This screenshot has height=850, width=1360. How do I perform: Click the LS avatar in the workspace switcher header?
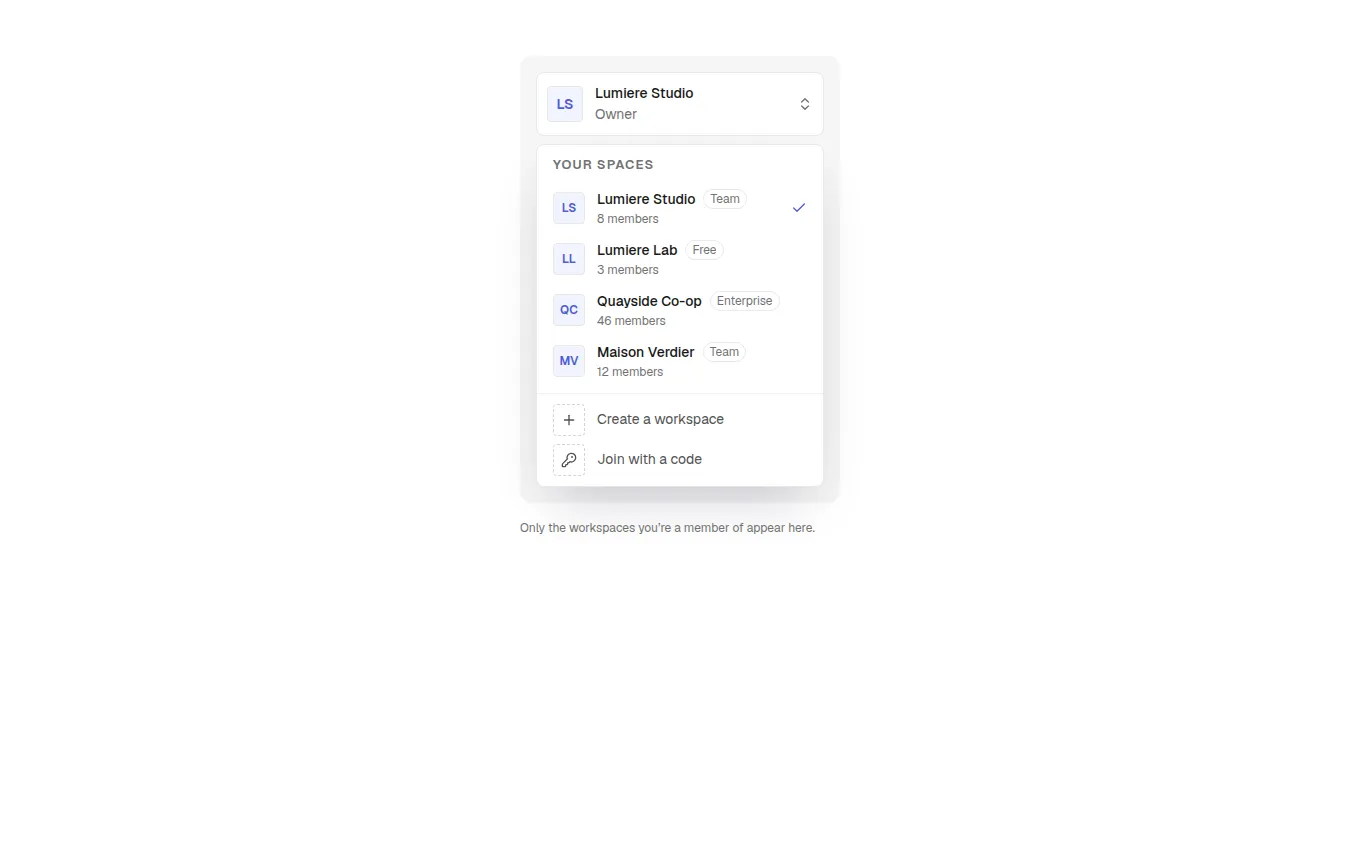point(565,104)
